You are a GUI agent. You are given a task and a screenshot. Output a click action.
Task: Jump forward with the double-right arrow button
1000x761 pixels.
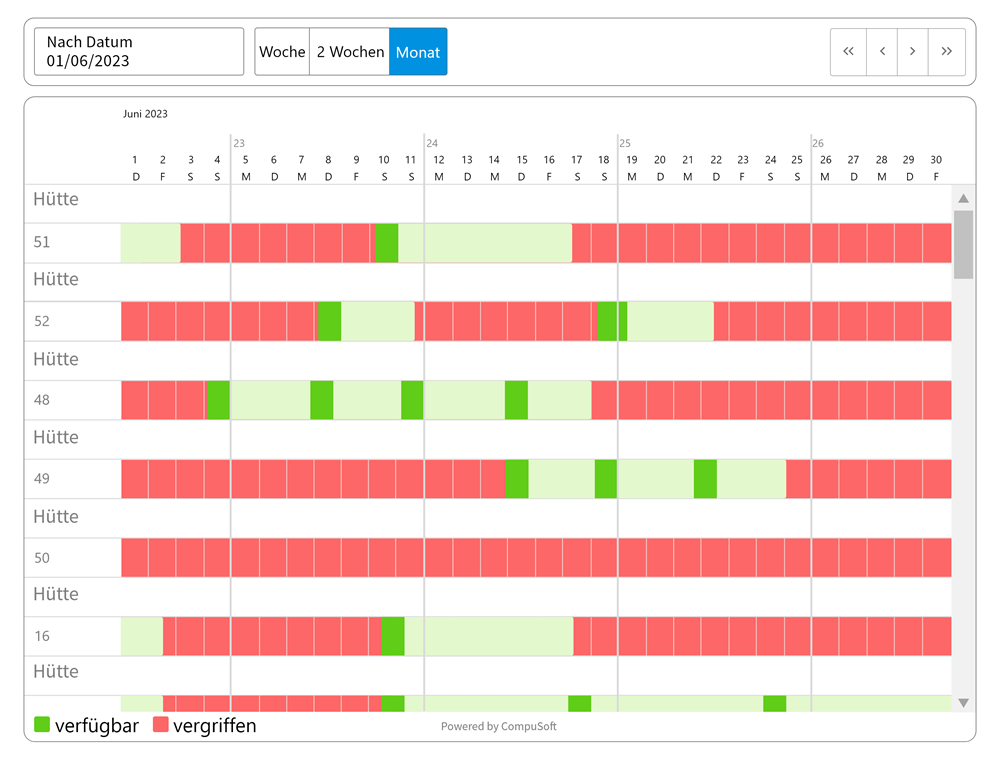point(946,52)
